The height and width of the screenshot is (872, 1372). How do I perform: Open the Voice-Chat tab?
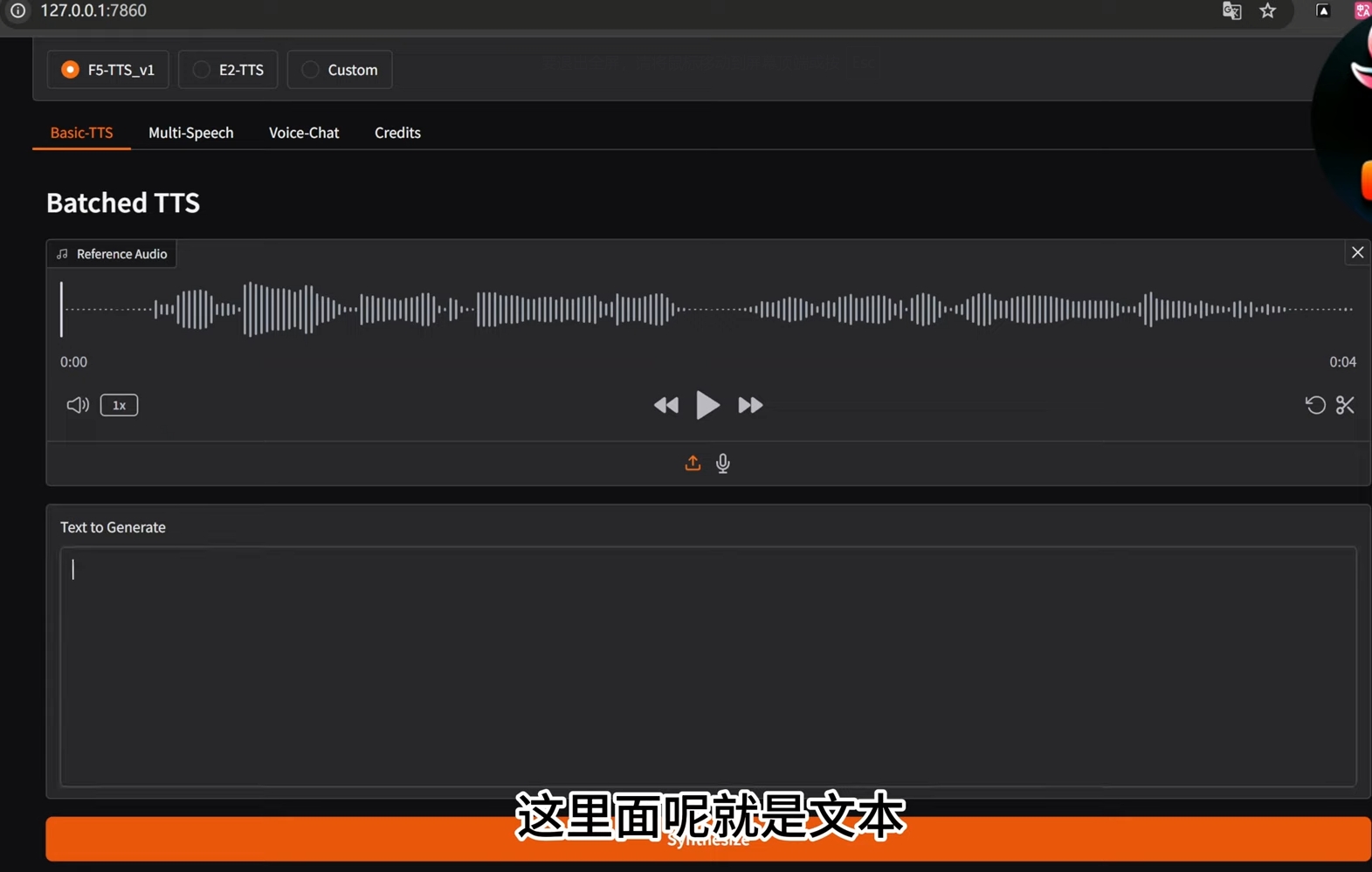click(x=304, y=133)
